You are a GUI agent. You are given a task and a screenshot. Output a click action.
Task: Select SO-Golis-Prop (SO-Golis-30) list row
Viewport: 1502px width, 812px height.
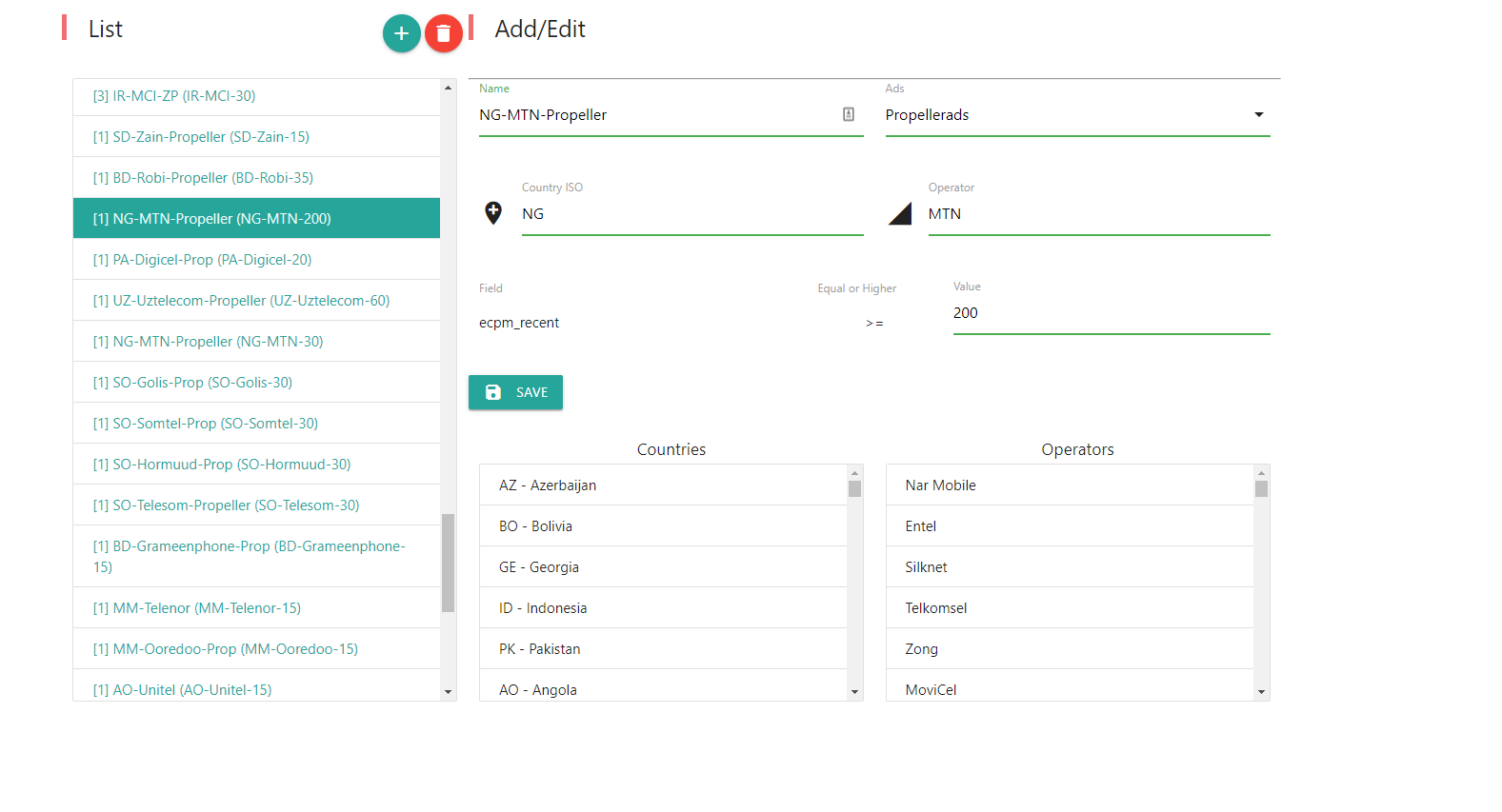click(256, 383)
